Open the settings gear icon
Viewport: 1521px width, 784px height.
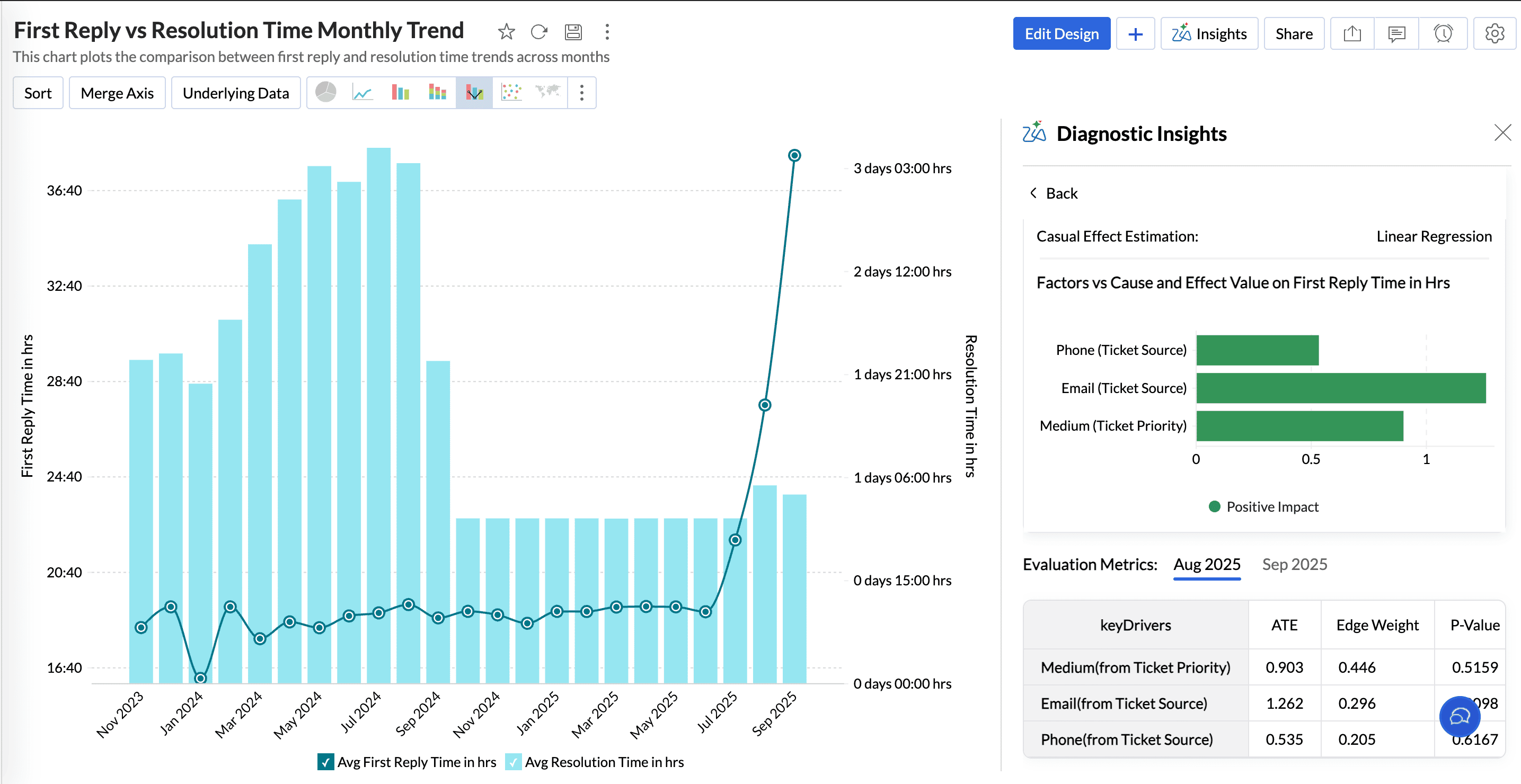click(x=1494, y=34)
